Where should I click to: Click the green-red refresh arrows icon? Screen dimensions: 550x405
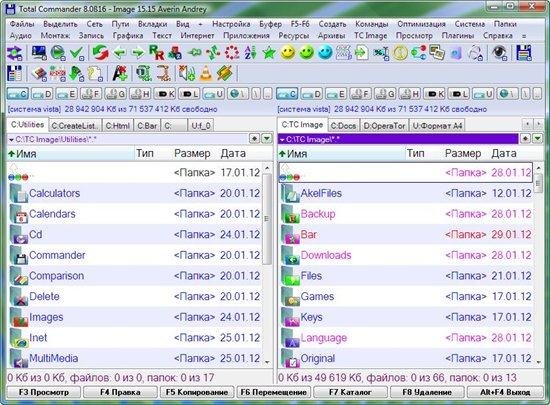tap(100, 53)
